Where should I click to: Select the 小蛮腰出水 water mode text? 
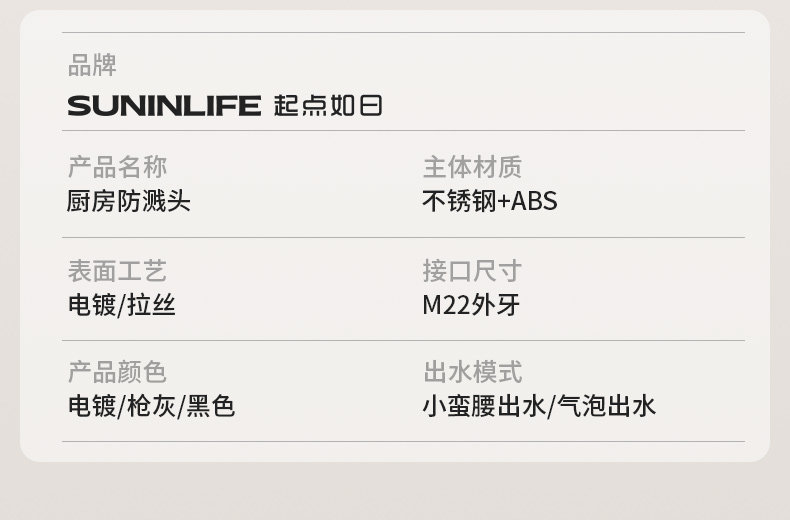[x=483, y=406]
